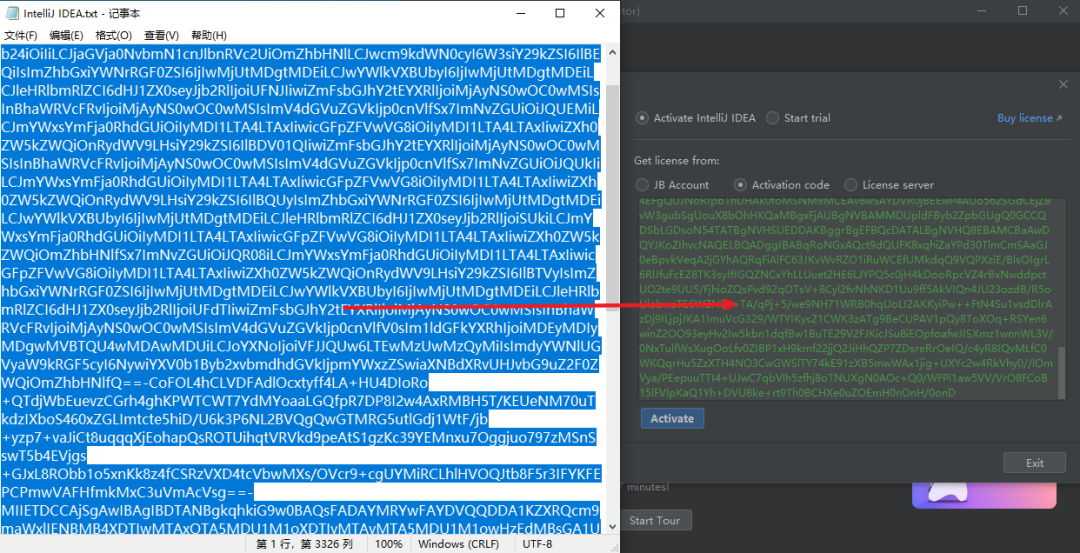1080x553 pixels.
Task: Click the Notepad app icon in title bar
Action: pyautogui.click(x=12, y=13)
